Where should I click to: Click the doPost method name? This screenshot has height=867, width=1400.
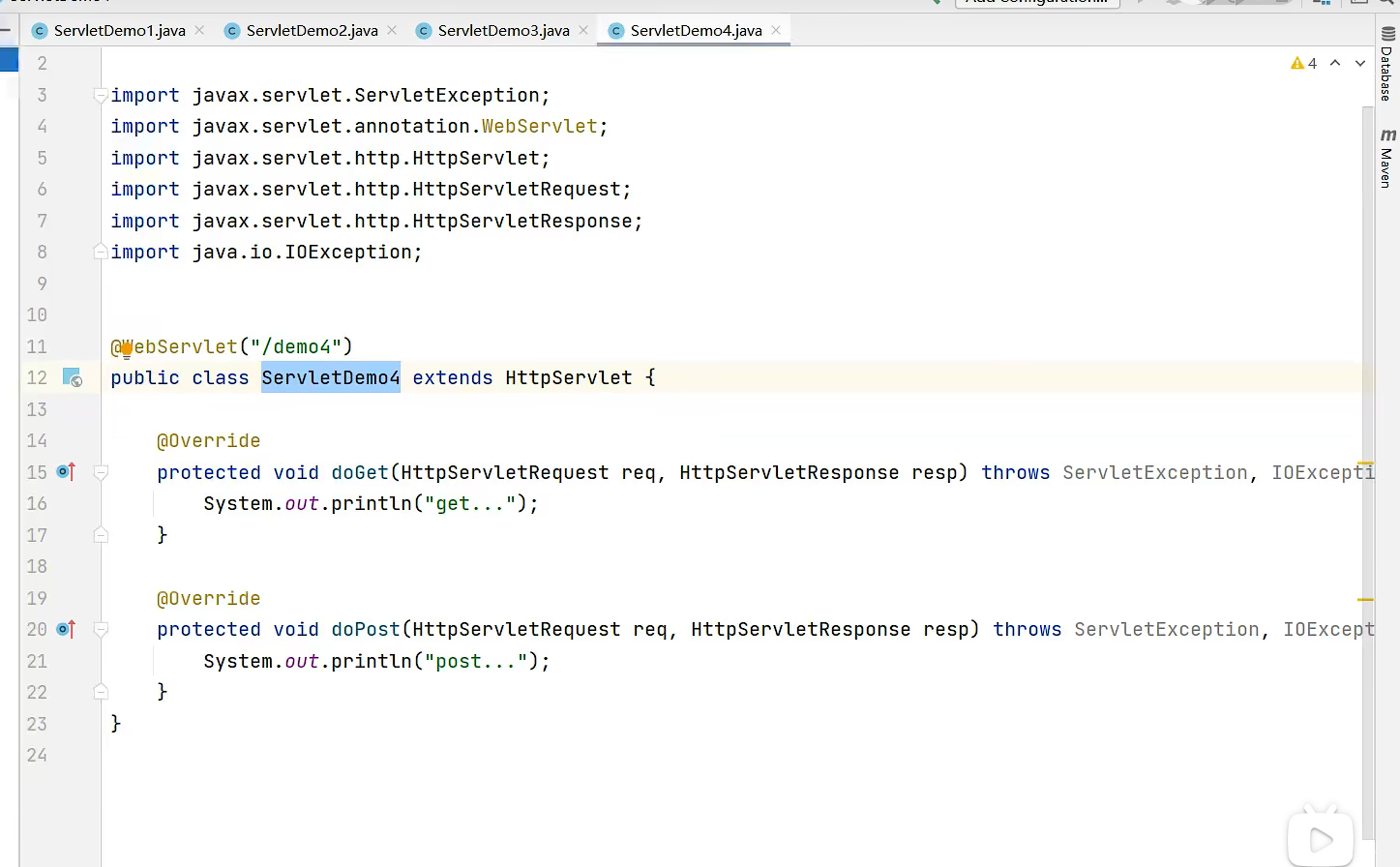pos(366,629)
